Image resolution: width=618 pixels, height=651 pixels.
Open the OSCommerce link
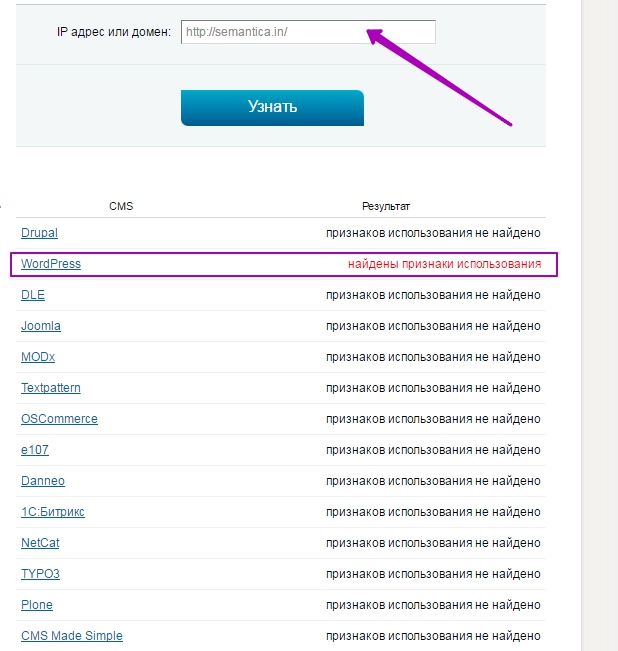(x=59, y=419)
